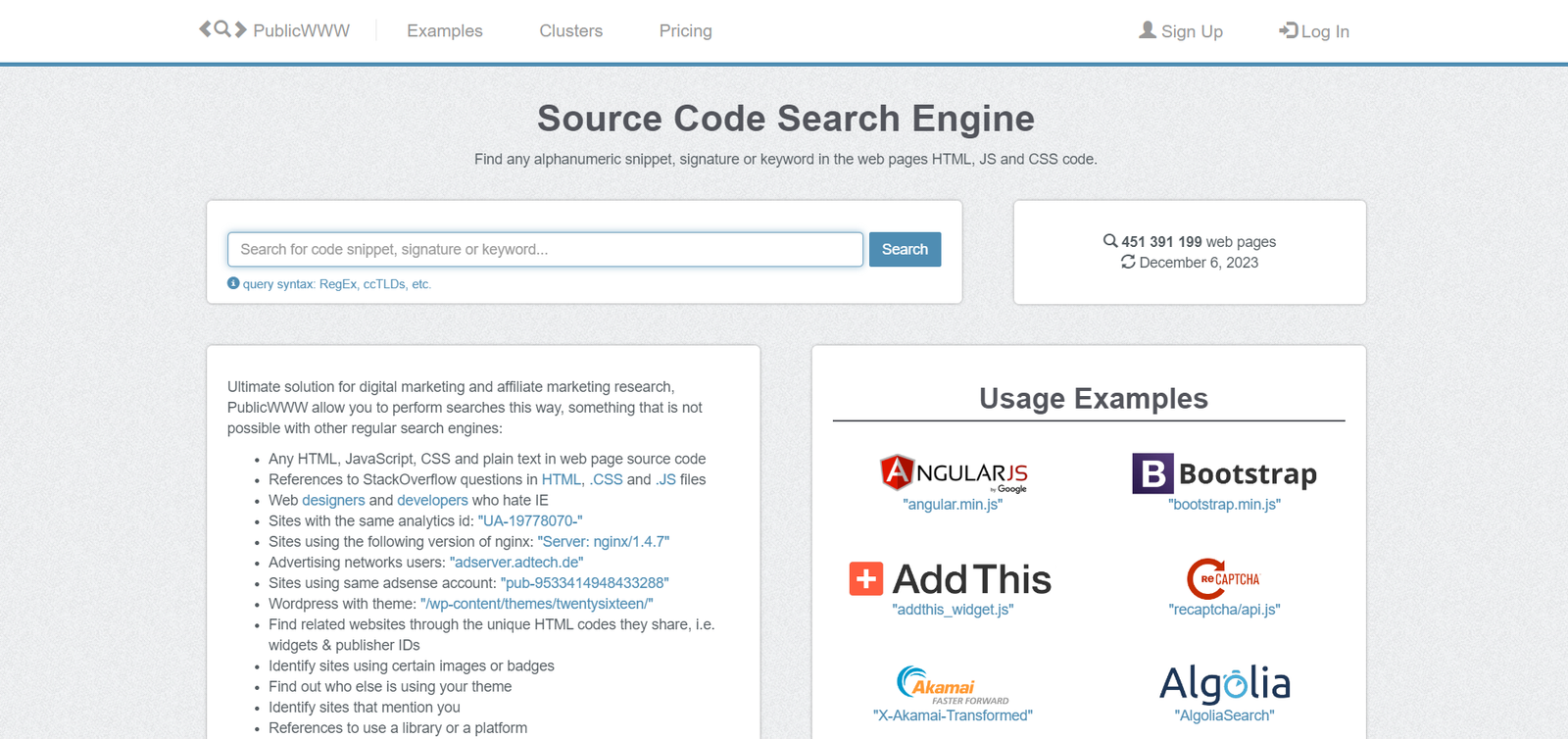
Task: Open the query syntax RegEx help link
Action: pyautogui.click(x=336, y=284)
